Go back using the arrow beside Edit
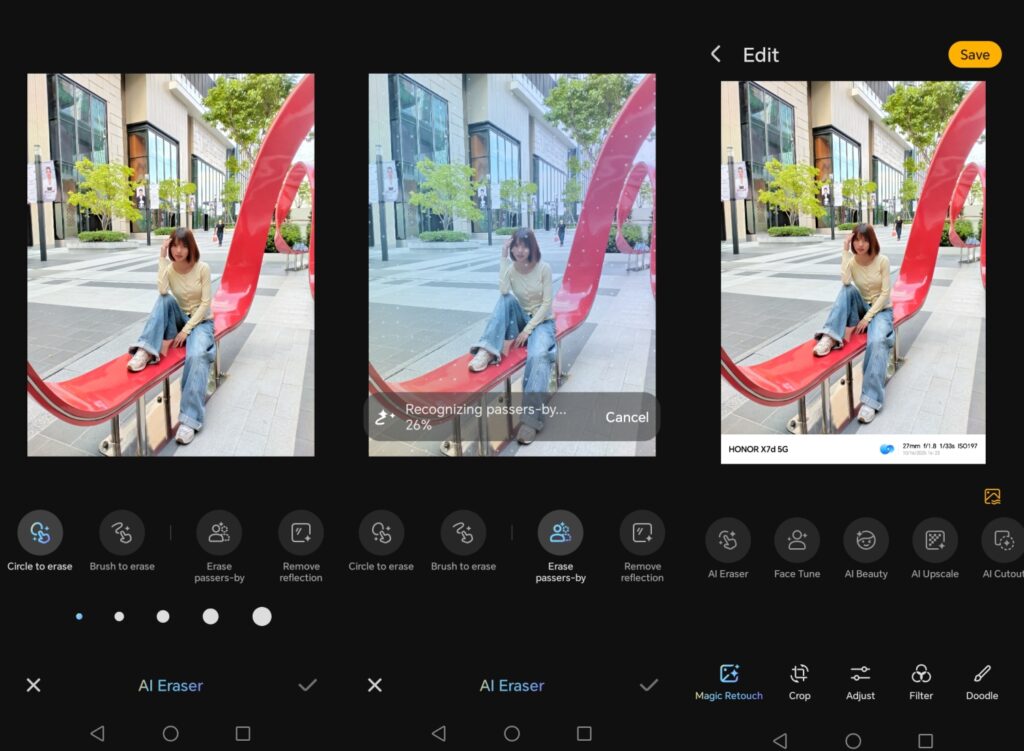 pos(716,54)
